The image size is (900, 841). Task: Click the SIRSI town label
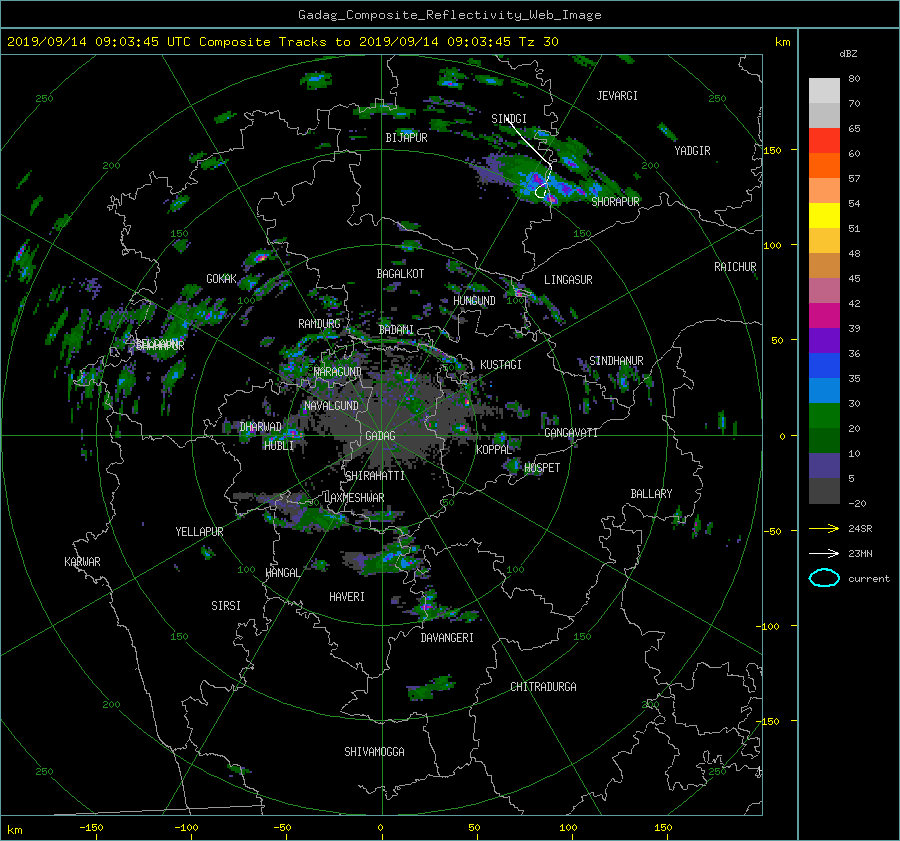[226, 606]
